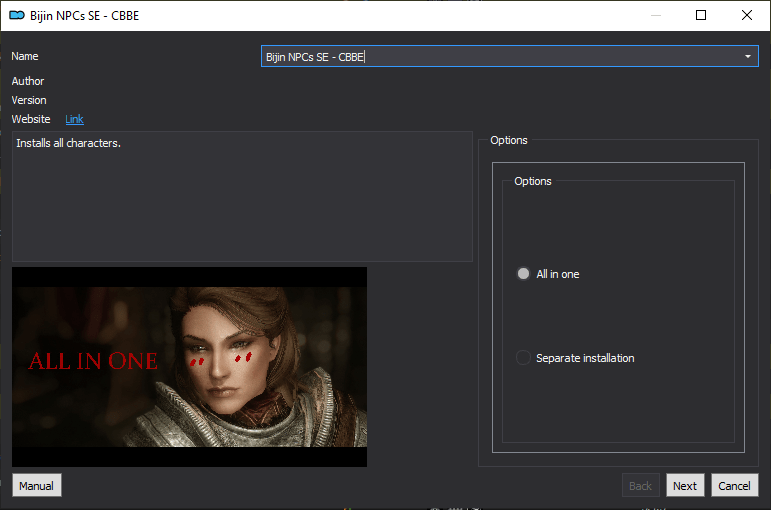Click the Next button

pos(685,485)
